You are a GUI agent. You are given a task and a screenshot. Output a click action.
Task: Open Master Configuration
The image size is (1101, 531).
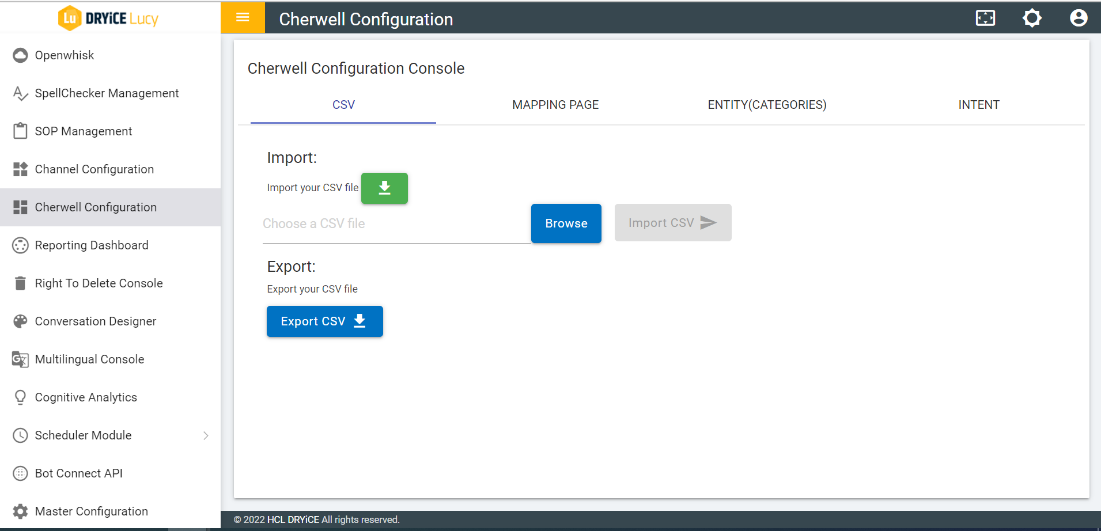tap(110, 511)
